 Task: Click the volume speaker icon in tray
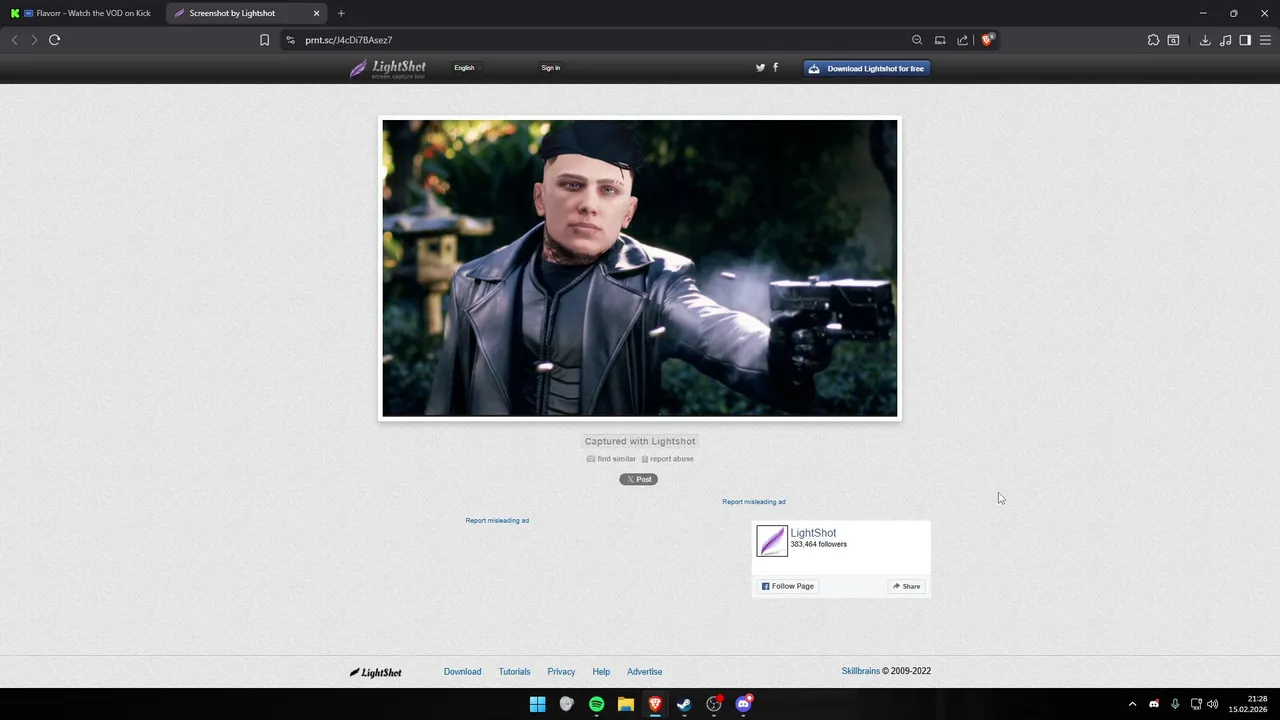tap(1212, 704)
